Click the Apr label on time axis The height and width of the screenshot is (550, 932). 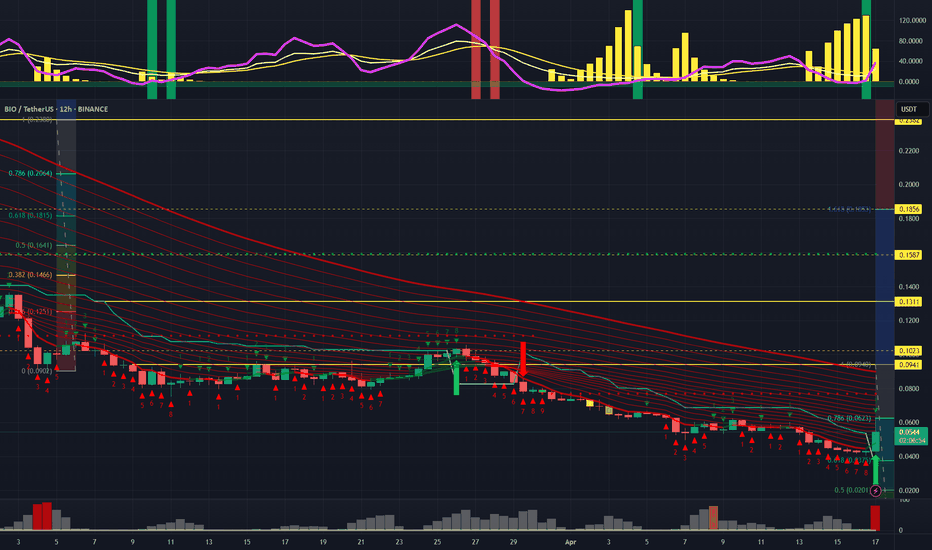pos(571,542)
